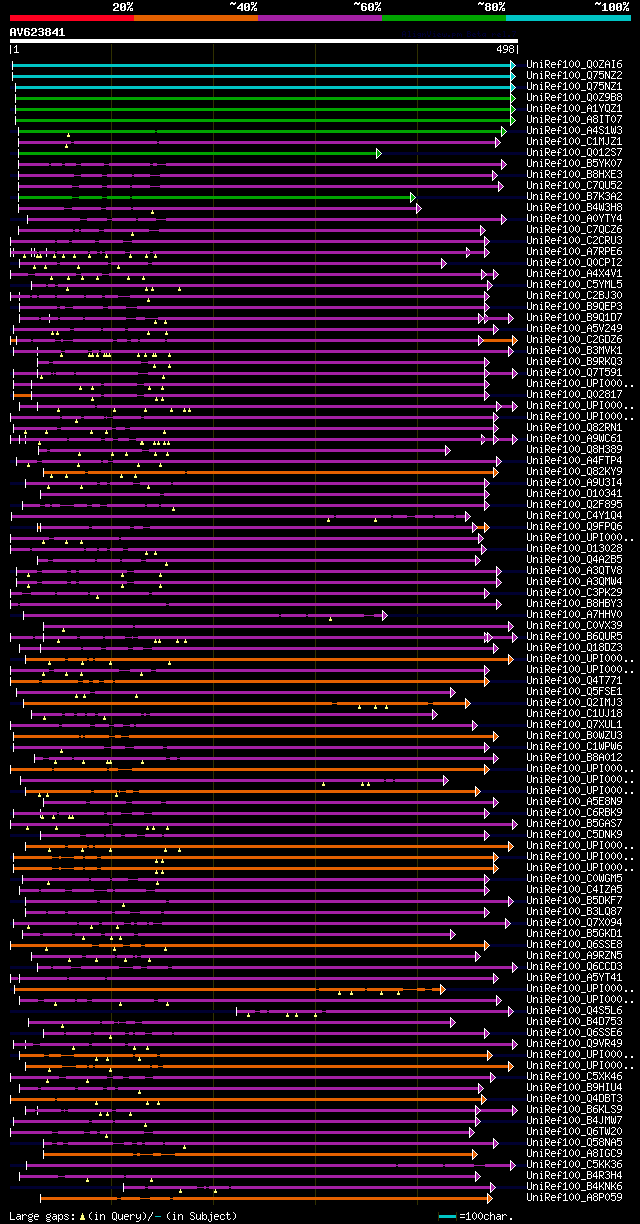Open hit UniRef100_A8IT07
The height and width of the screenshot is (1224, 640).
574,119
